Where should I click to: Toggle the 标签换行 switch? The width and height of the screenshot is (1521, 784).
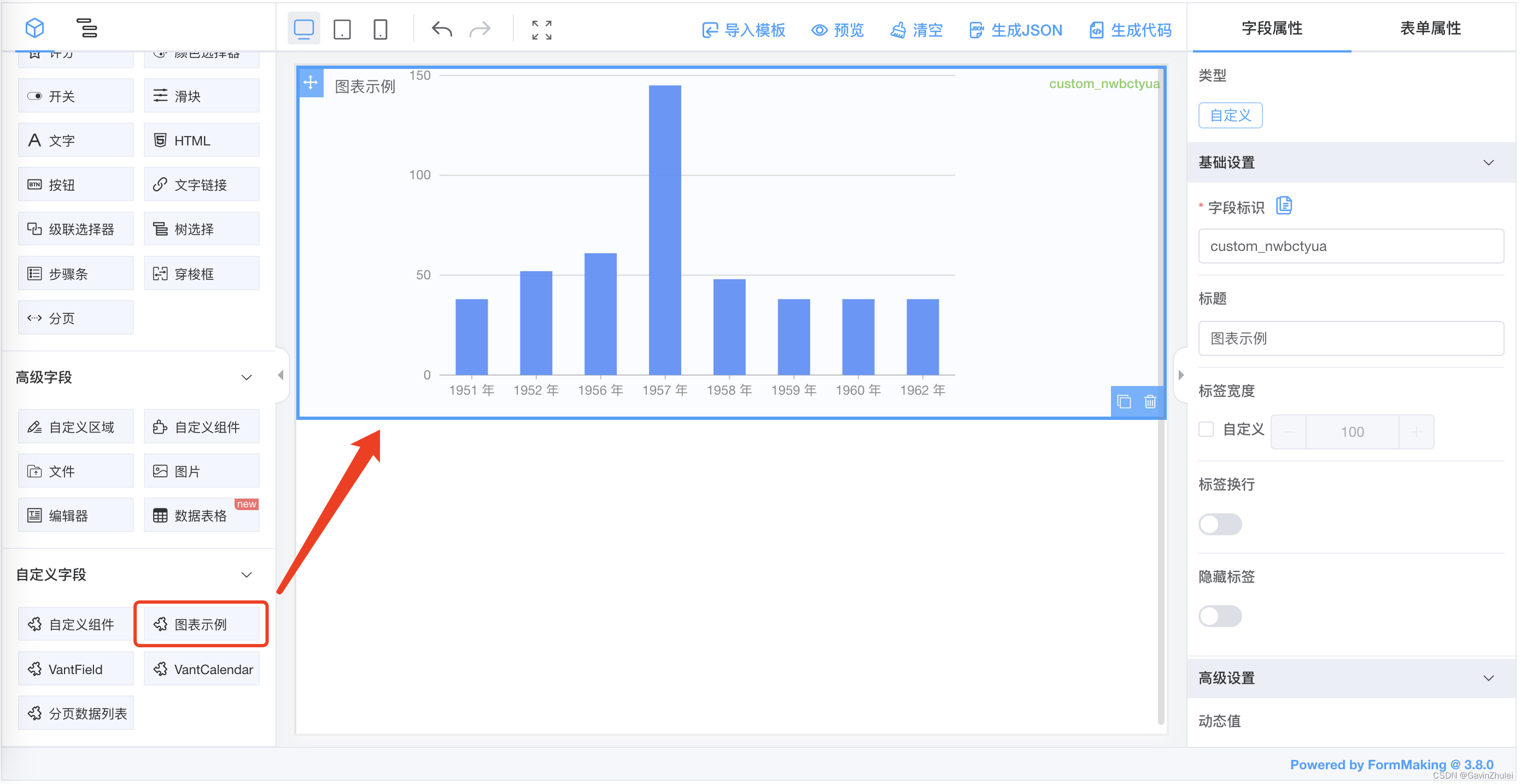click(1220, 524)
